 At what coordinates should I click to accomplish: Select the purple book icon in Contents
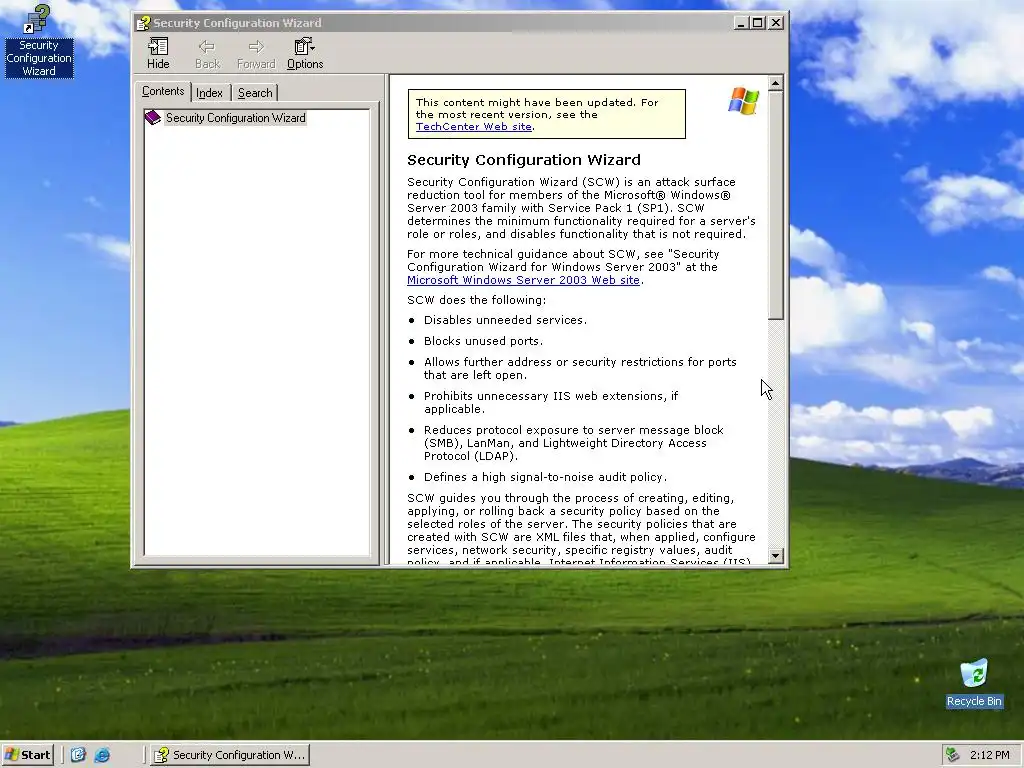[153, 118]
